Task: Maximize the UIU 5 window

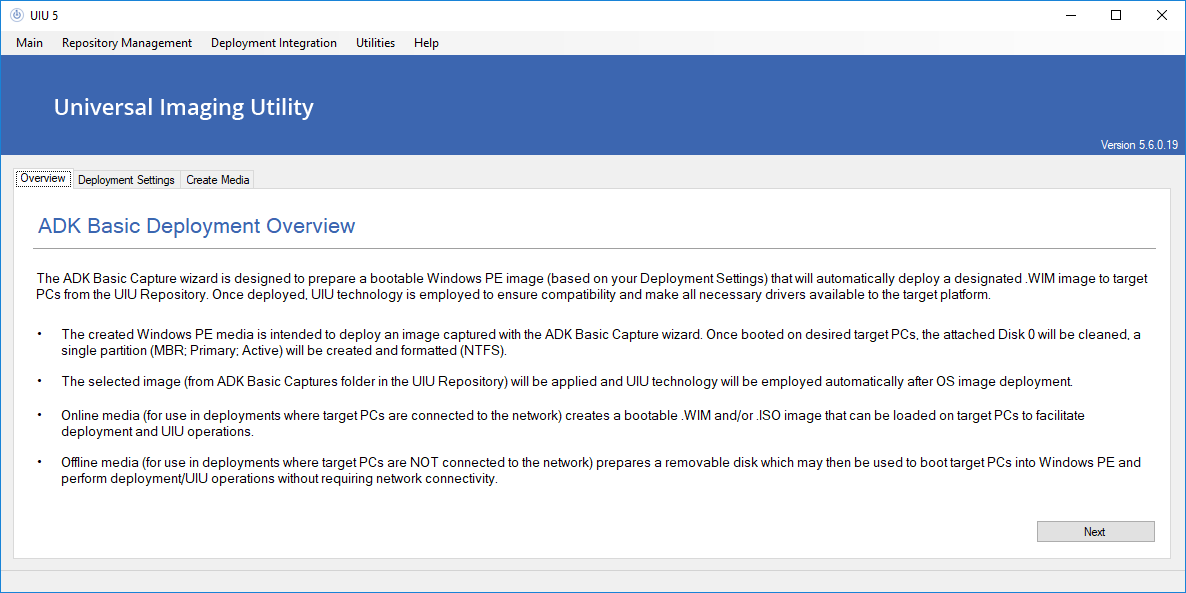Action: point(1116,15)
